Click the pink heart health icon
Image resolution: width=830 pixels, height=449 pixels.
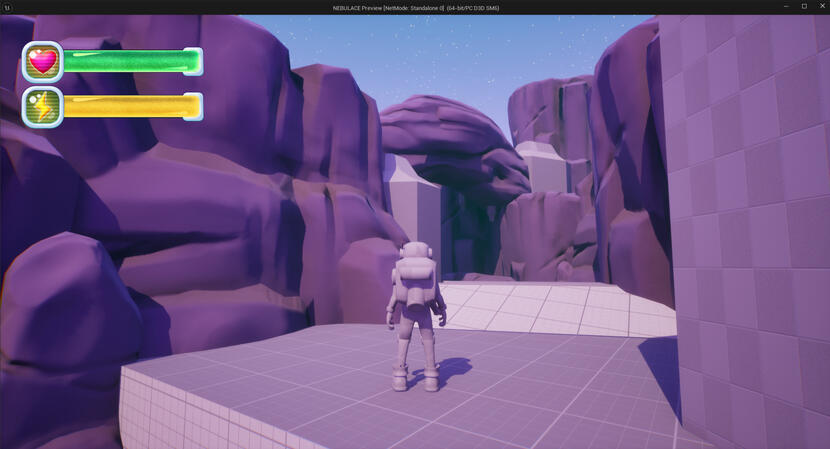click(x=43, y=62)
